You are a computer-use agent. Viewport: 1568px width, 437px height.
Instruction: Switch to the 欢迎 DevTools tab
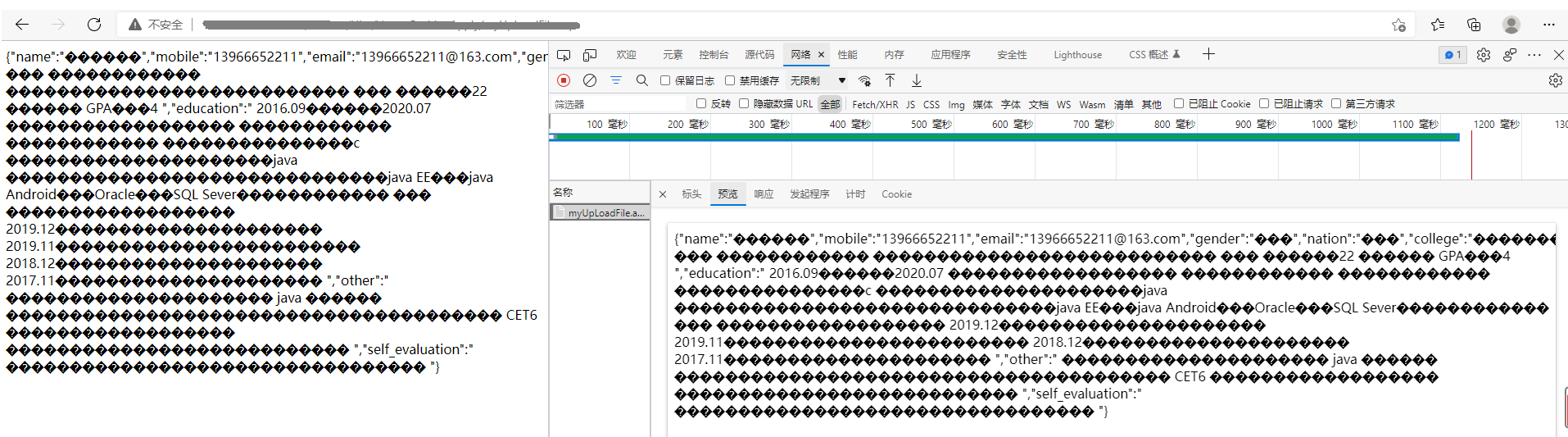(x=627, y=55)
